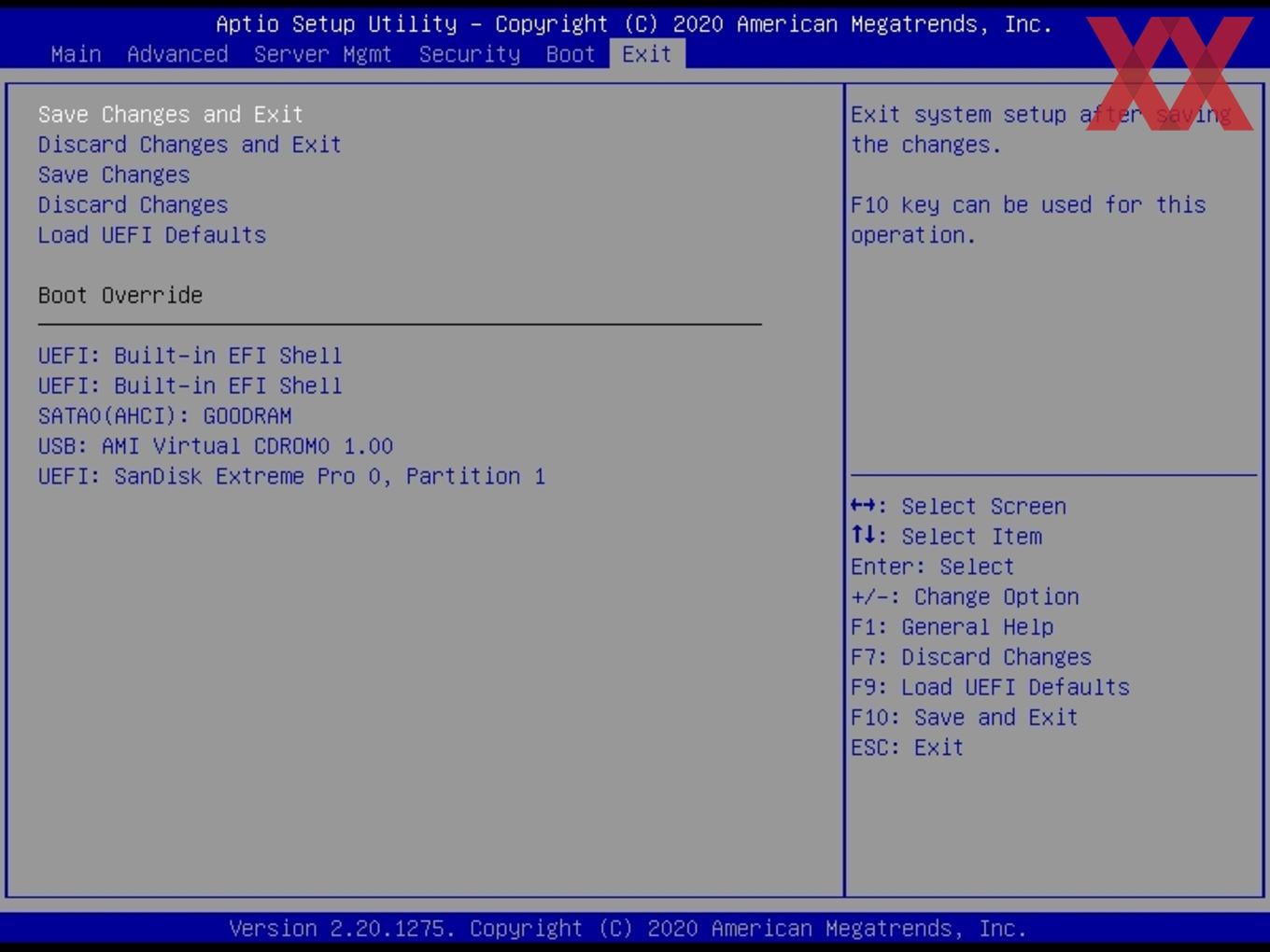Click the +/-: Change Option hint

tap(965, 596)
